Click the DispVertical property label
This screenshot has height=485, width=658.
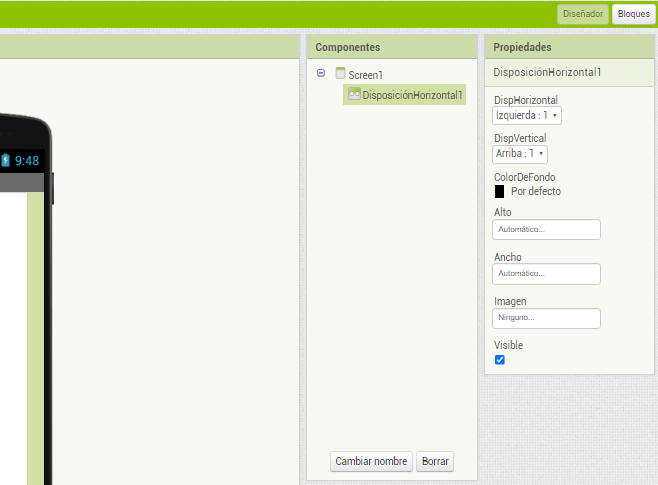click(520, 138)
